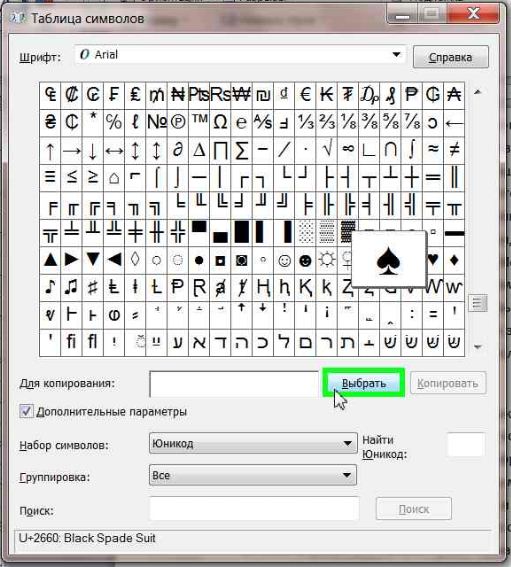Select the trademark ™ character
Screen dimensions: 511x567
coord(199,123)
